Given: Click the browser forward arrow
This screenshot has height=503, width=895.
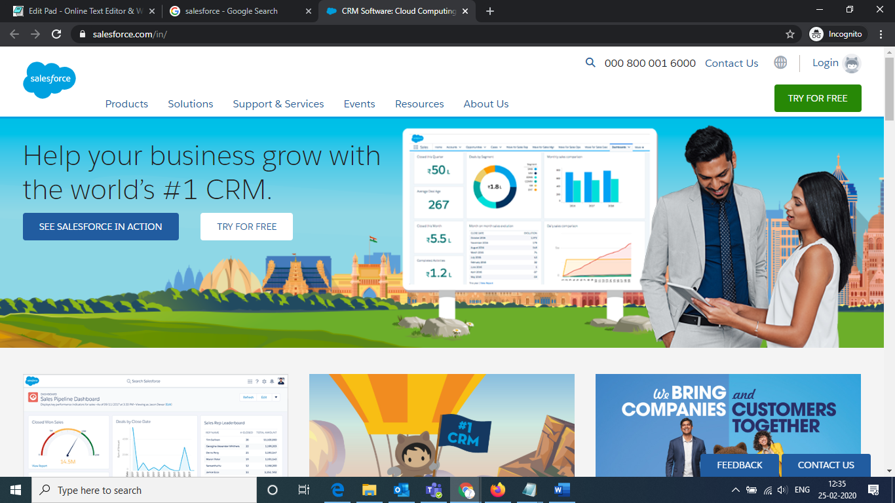Looking at the screenshot, I should click(x=35, y=34).
